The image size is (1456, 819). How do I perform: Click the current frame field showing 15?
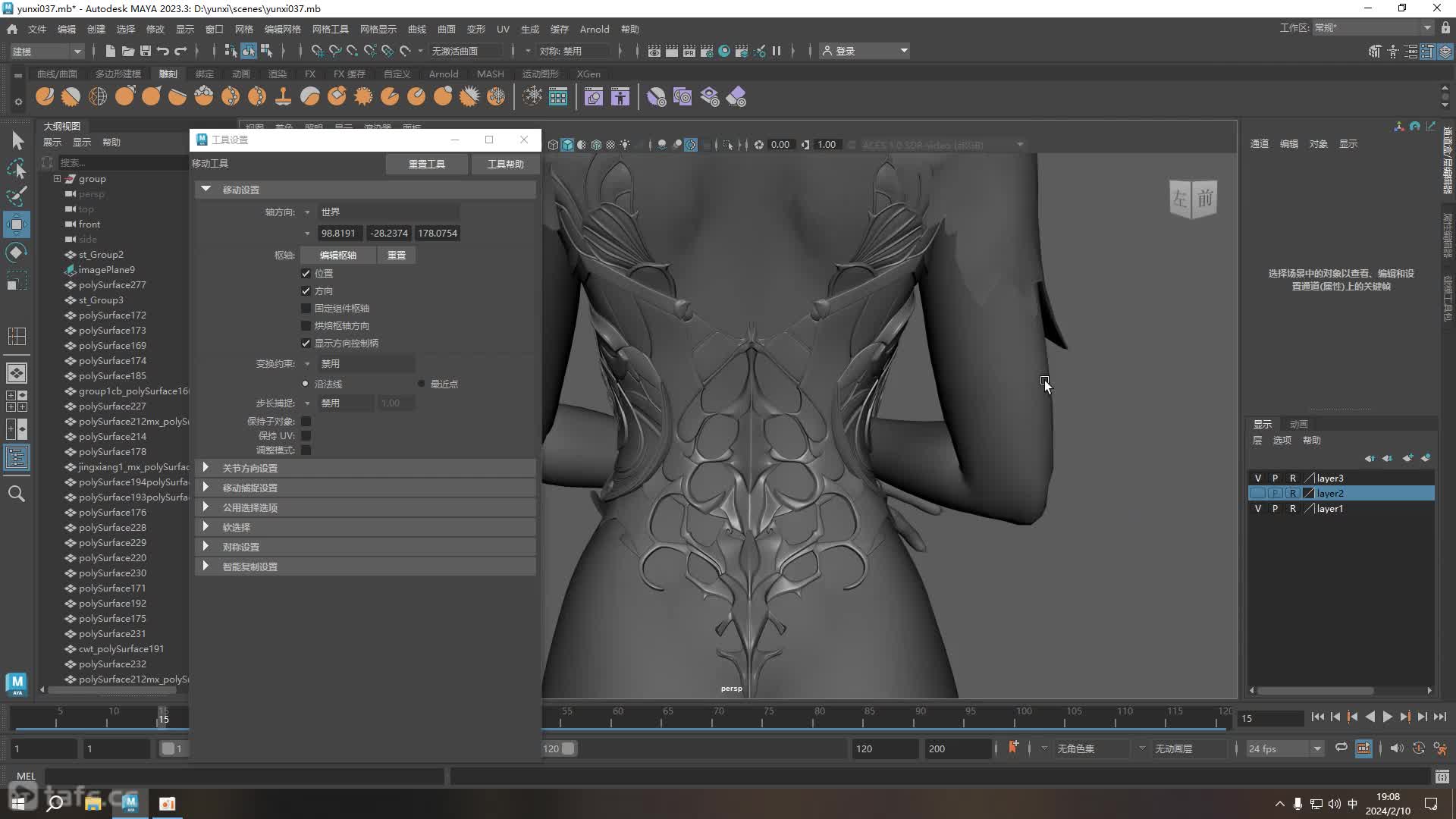pos(1271,718)
